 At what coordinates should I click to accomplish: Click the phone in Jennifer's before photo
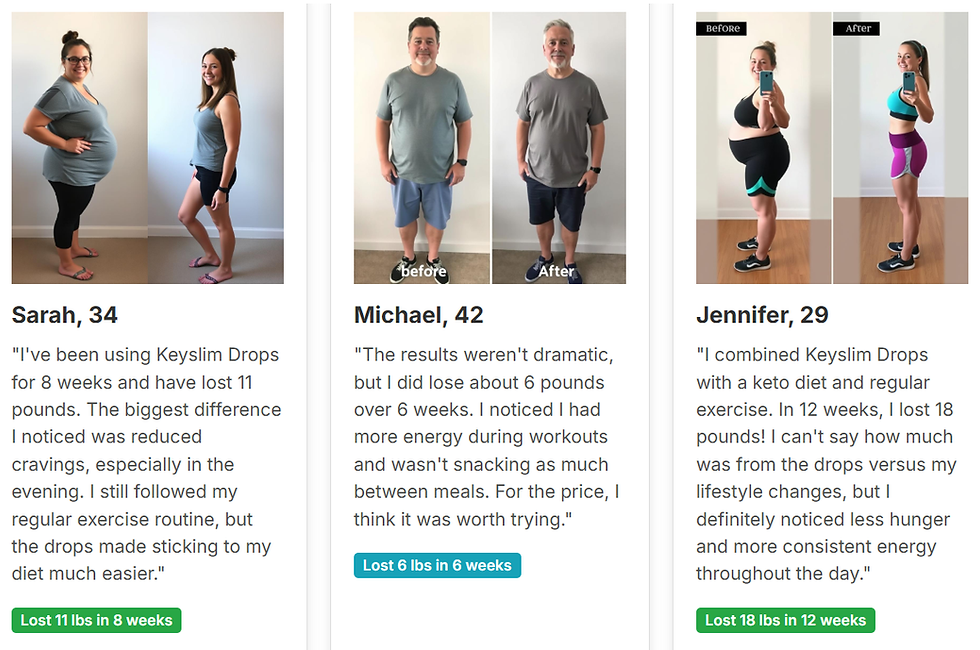767,82
